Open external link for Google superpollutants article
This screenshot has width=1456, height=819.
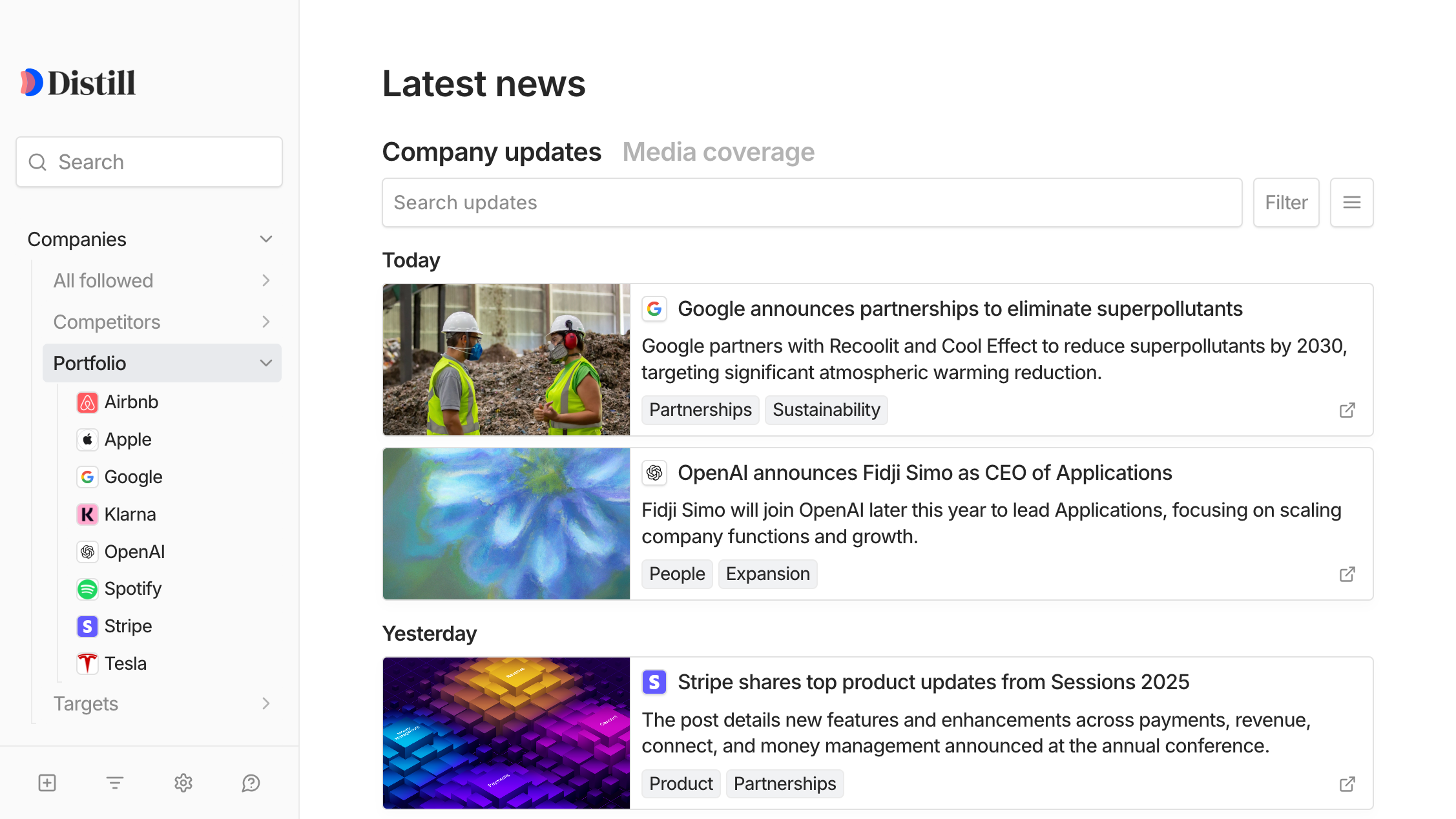coord(1347,410)
